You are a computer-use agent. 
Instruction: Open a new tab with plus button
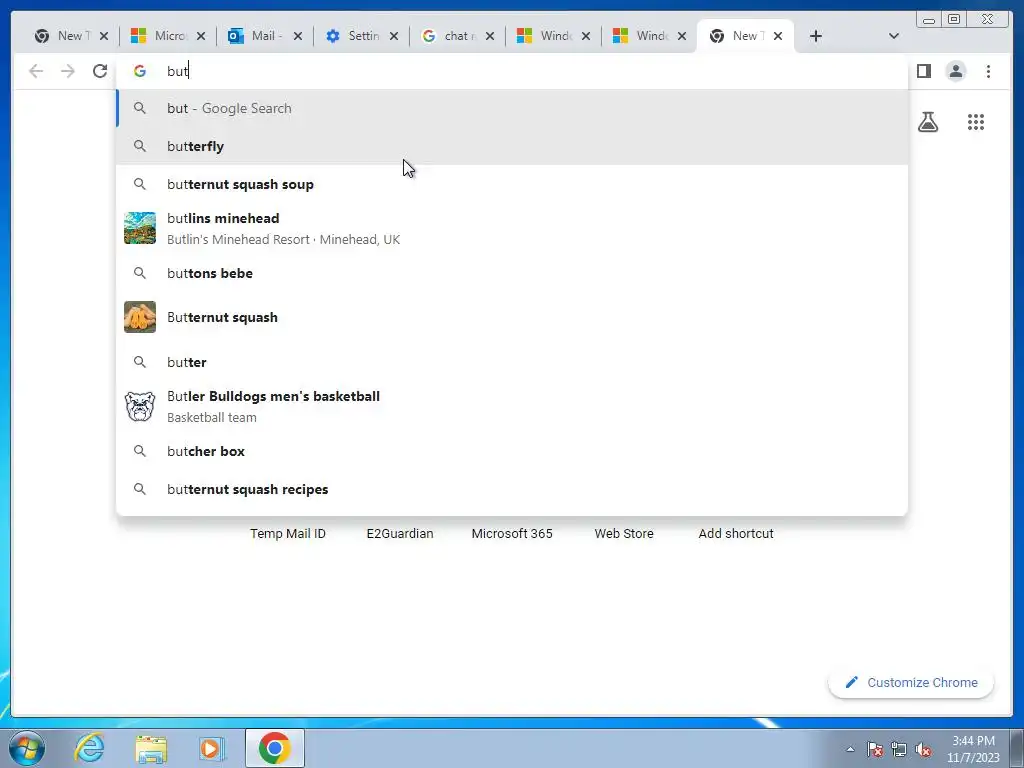(815, 36)
